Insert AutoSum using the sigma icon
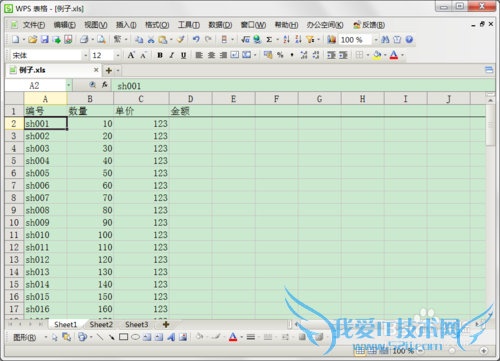Screen dimensions: 500x361 [269, 39]
